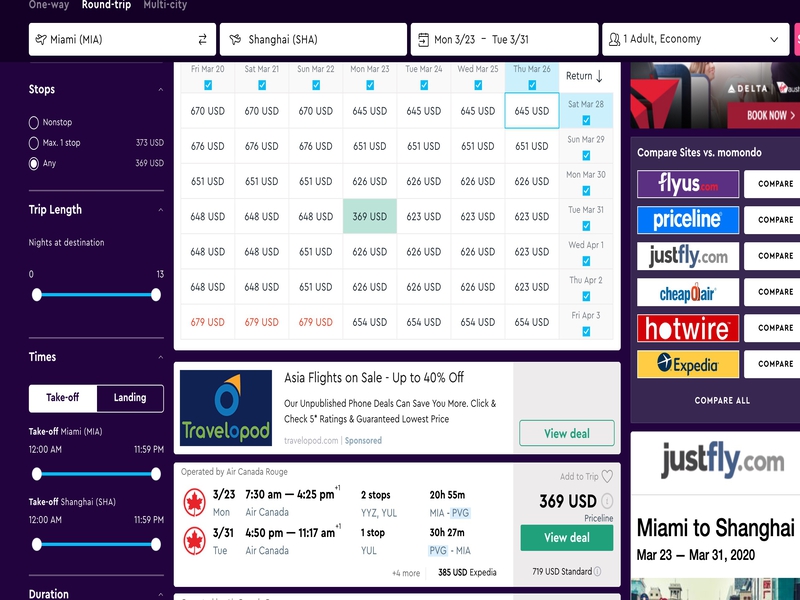Toggle the Mon Mar 23 departure checkbox
The height and width of the screenshot is (600, 800).
[x=370, y=85]
